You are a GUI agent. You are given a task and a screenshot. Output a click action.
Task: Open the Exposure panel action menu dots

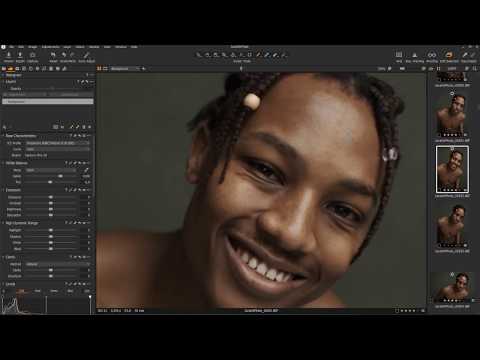coord(89,190)
